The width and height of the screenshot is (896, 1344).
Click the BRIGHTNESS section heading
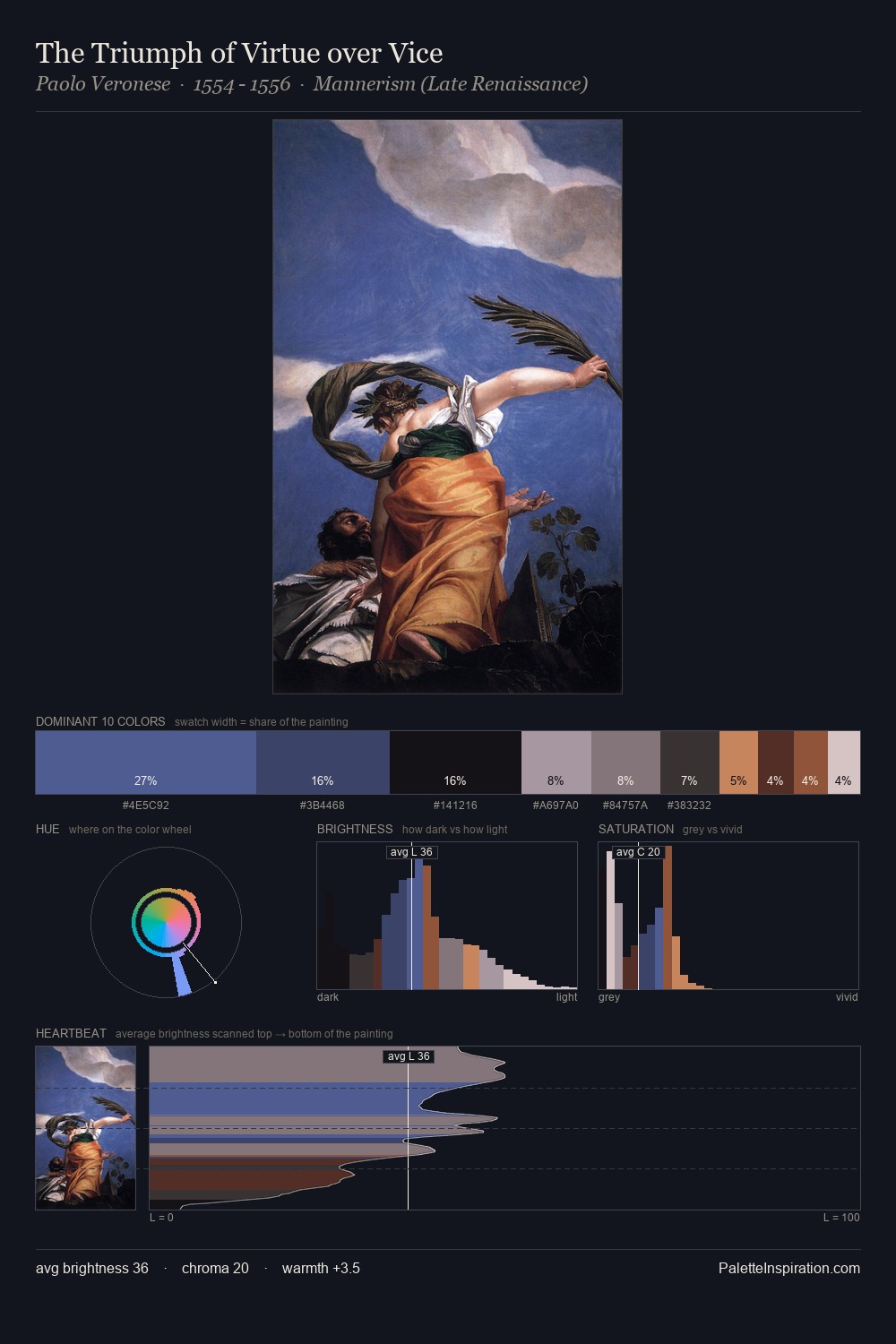pos(355,829)
